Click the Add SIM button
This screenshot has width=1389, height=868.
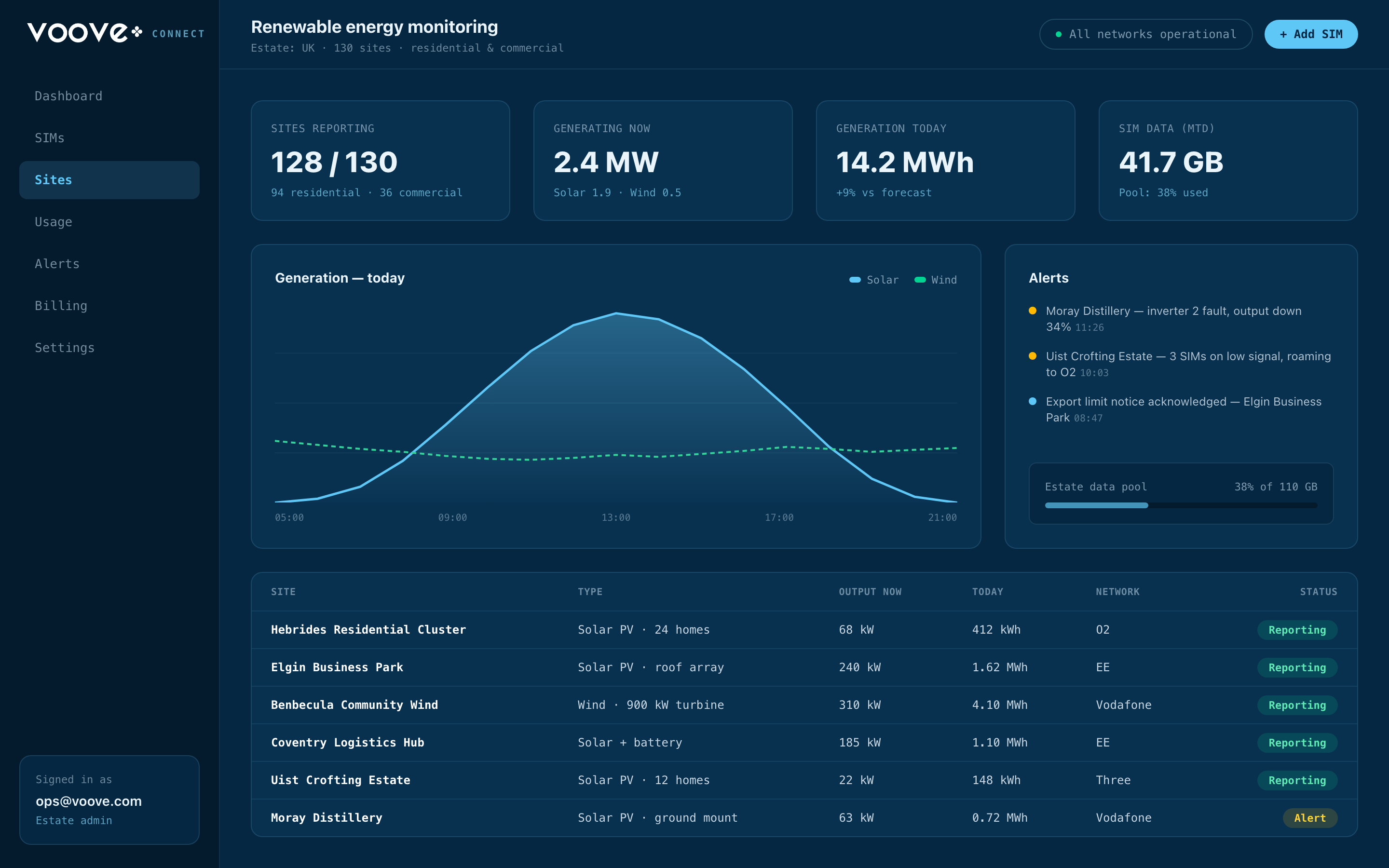[x=1310, y=34]
